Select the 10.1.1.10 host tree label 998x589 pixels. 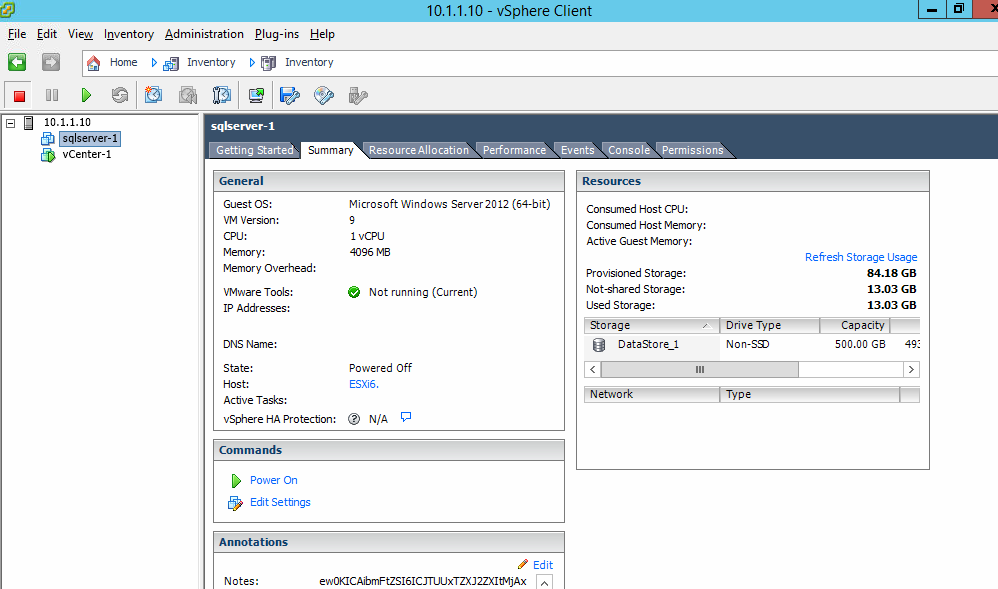pos(67,122)
